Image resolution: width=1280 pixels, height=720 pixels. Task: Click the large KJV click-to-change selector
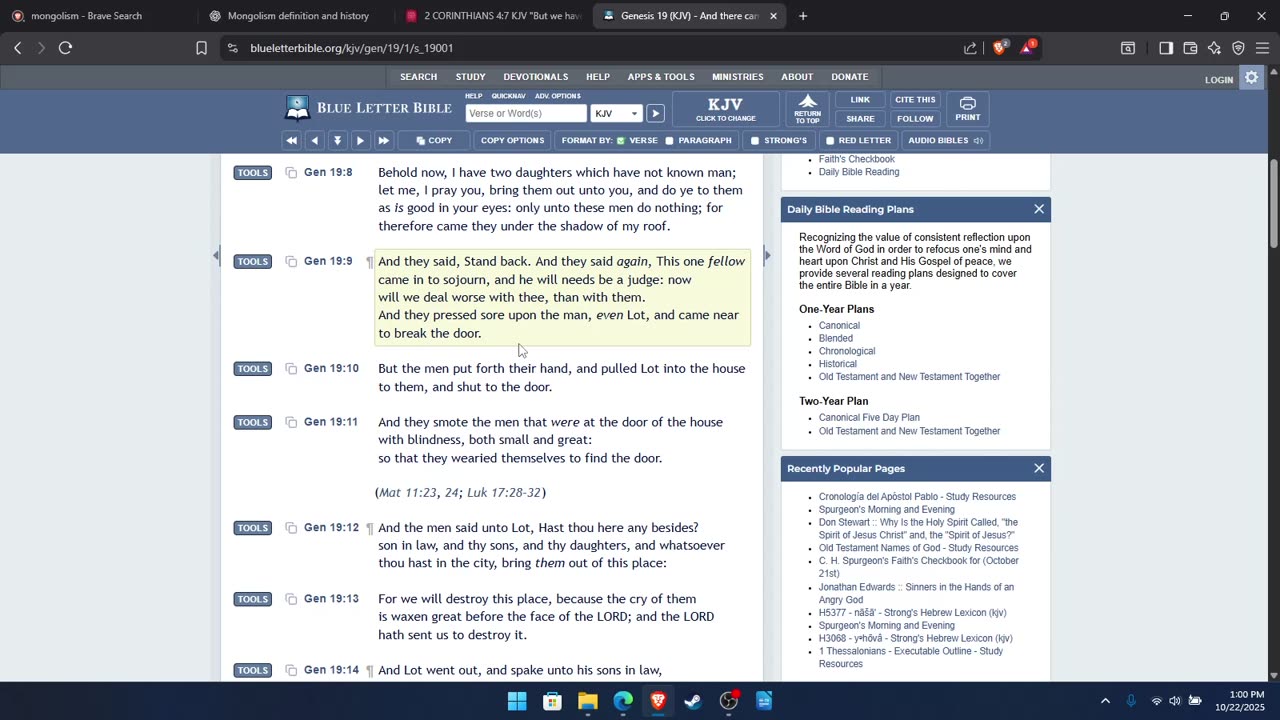[x=725, y=109]
